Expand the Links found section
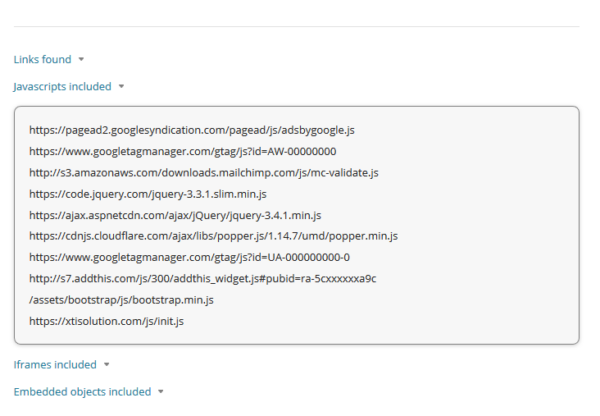Screen dimensions: 600x416 click(x=42, y=59)
